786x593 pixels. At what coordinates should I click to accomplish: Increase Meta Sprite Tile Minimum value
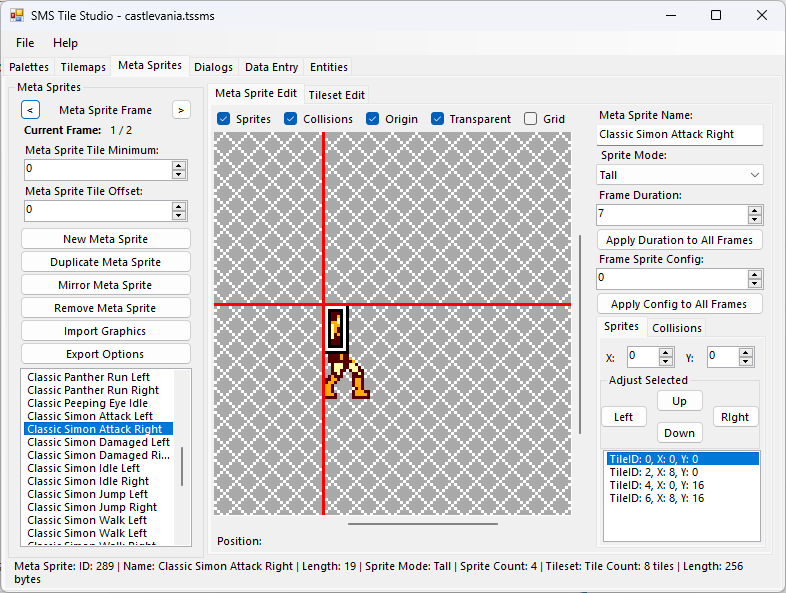pos(179,165)
